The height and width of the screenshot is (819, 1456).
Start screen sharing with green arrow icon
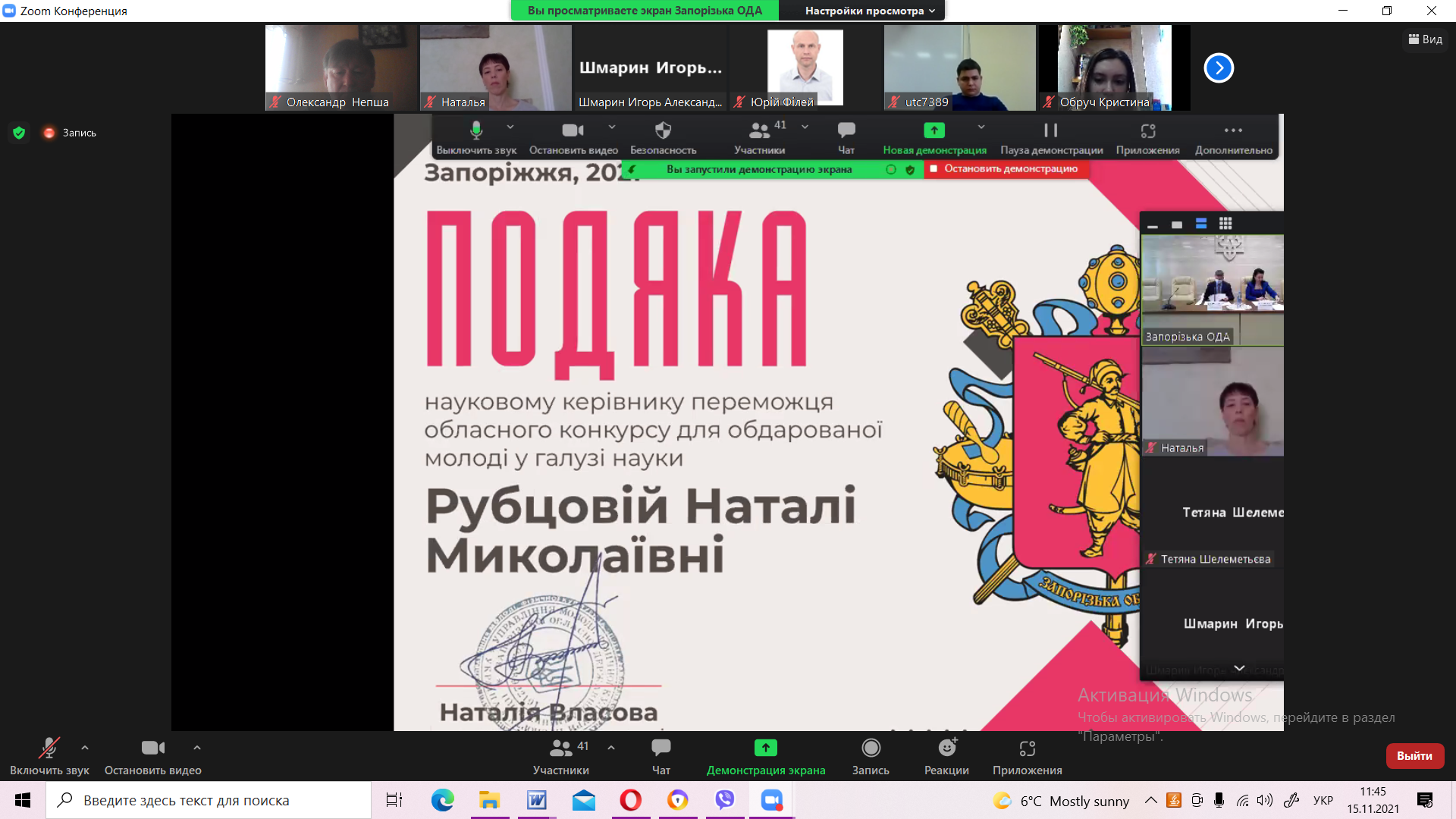tap(765, 748)
